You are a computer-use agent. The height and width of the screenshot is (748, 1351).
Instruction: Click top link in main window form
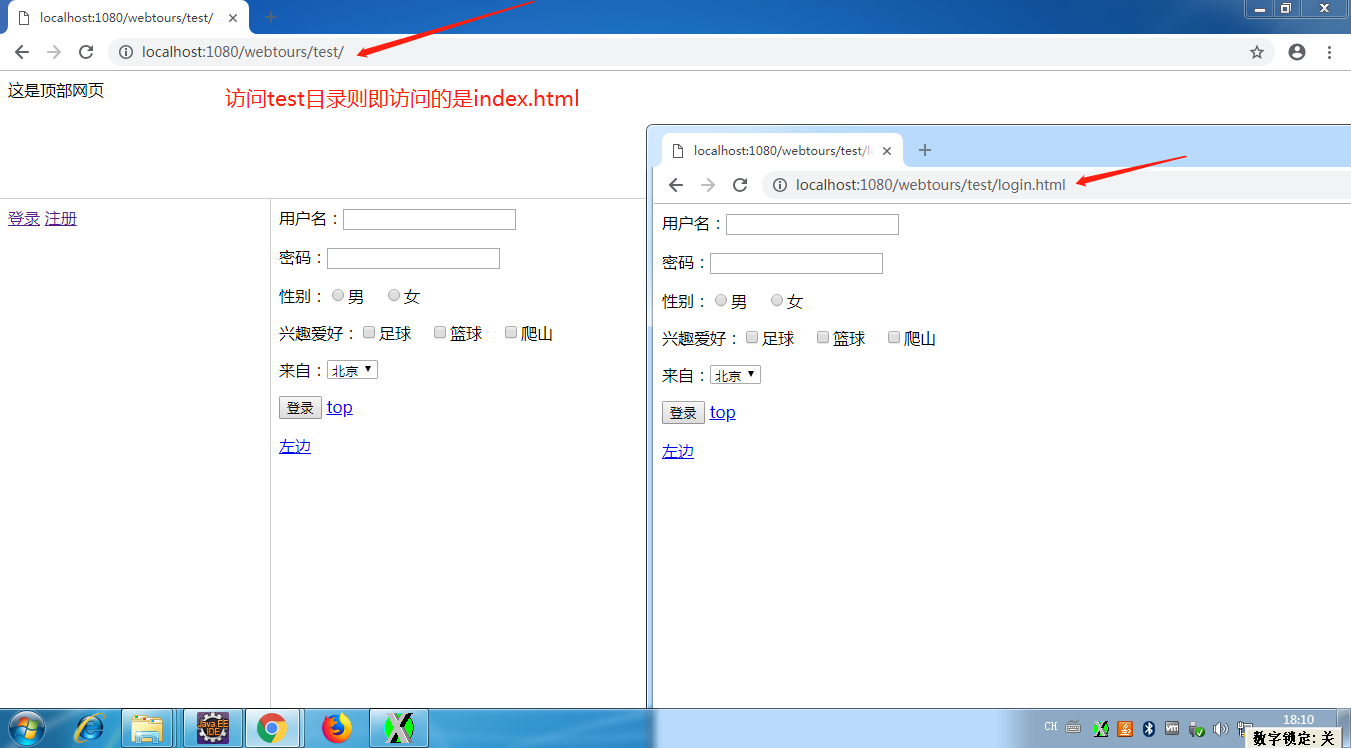click(340, 407)
